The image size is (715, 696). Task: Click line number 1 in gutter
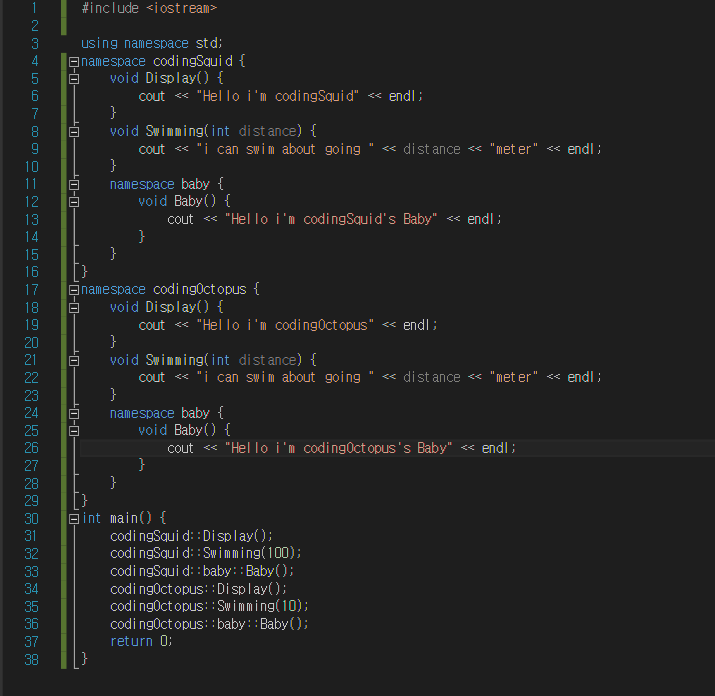tap(35, 8)
